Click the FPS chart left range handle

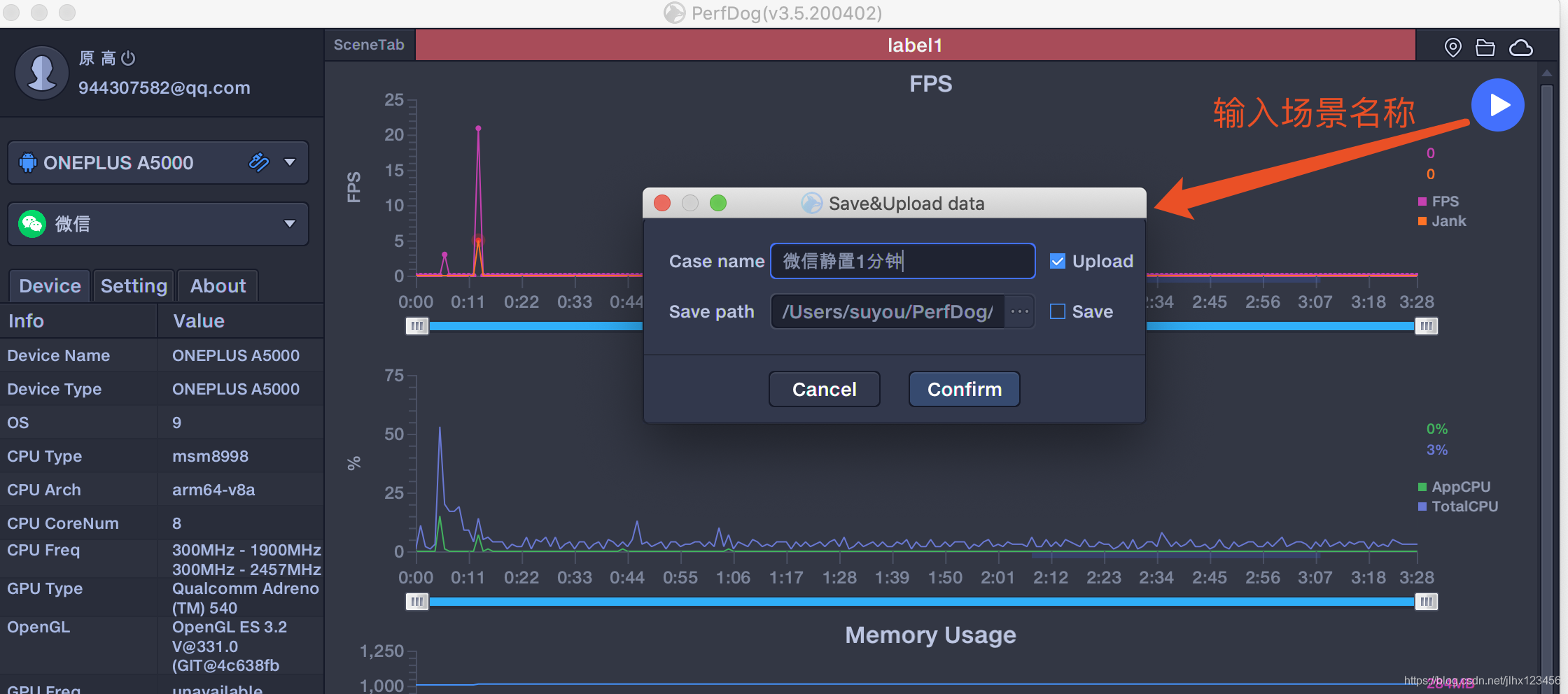pos(417,326)
